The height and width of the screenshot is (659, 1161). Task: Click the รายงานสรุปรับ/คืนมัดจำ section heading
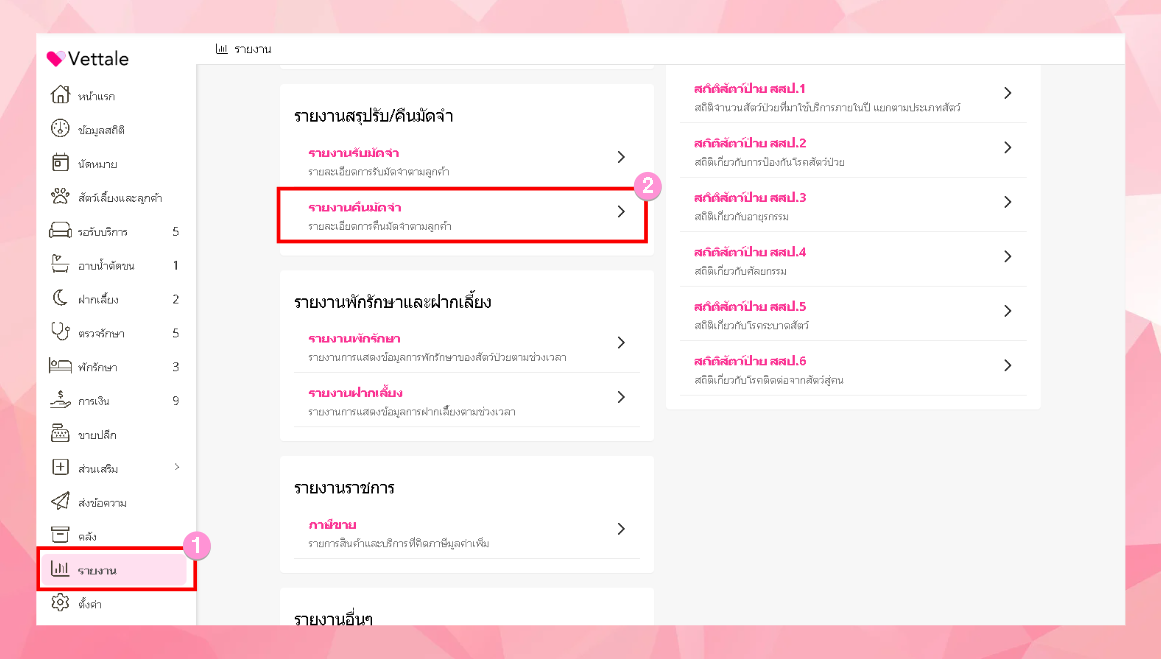click(x=373, y=116)
